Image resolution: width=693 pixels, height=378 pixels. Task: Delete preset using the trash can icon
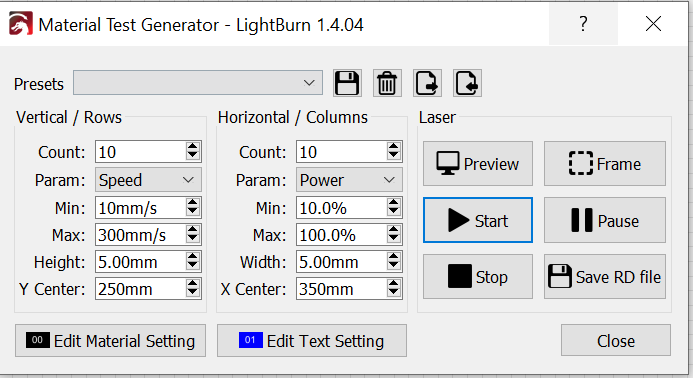click(387, 83)
